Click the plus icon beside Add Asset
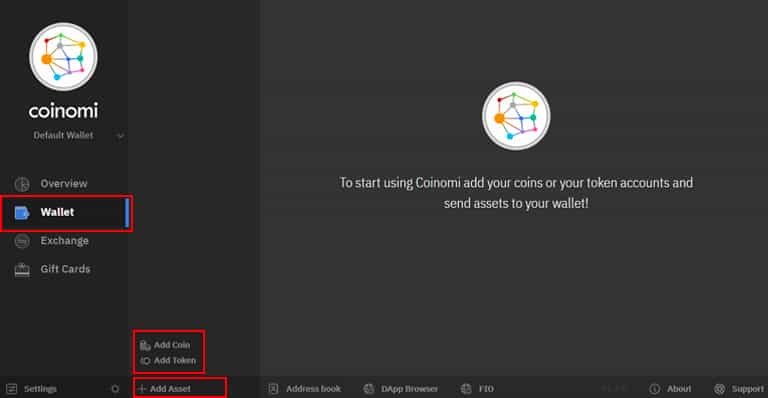This screenshot has width=768, height=398. pos(142,389)
